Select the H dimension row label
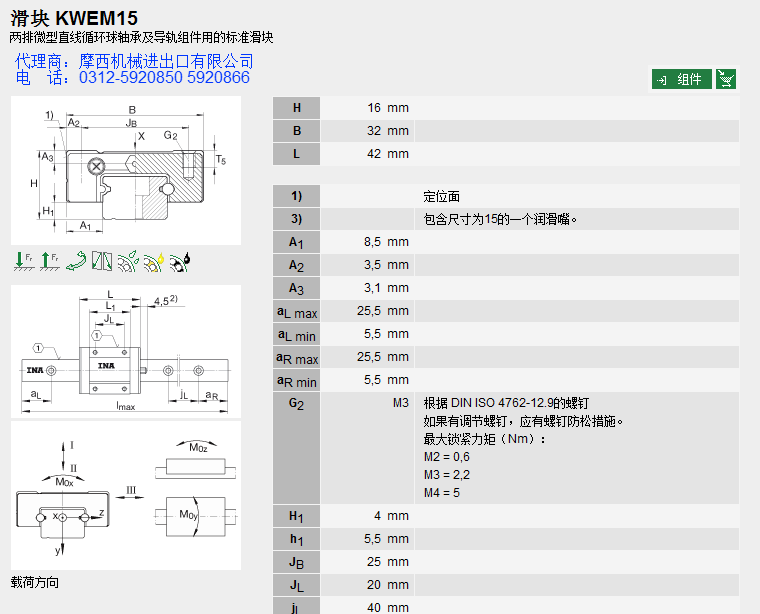Image resolution: width=760 pixels, height=614 pixels. (296, 108)
